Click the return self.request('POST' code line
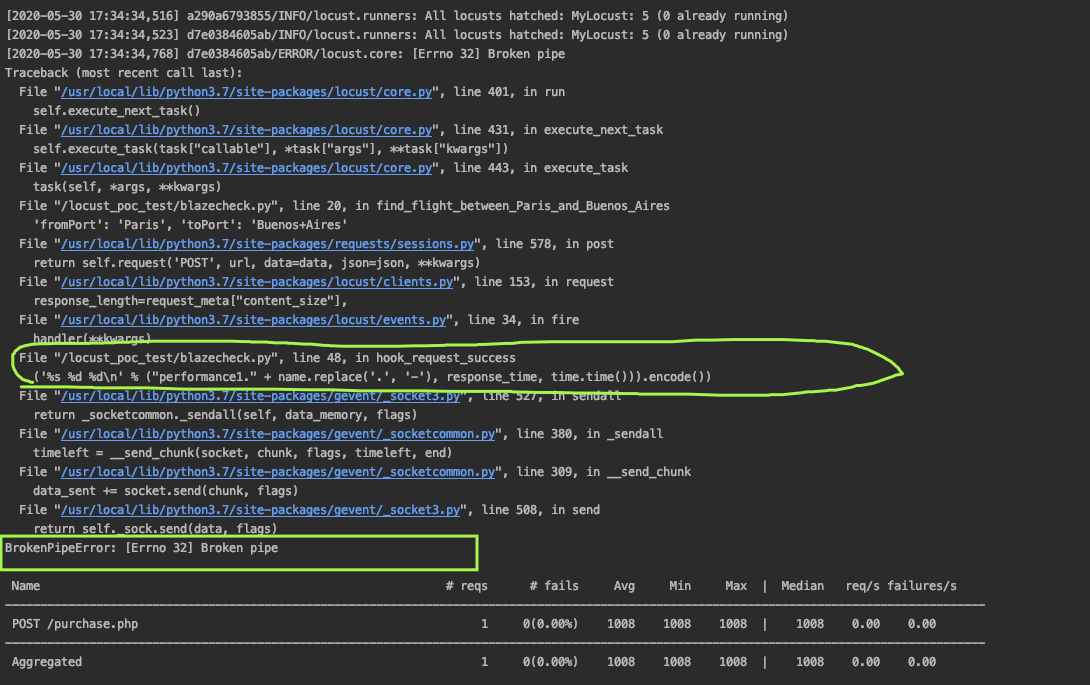Screen dimensions: 1090x685 pos(257,263)
